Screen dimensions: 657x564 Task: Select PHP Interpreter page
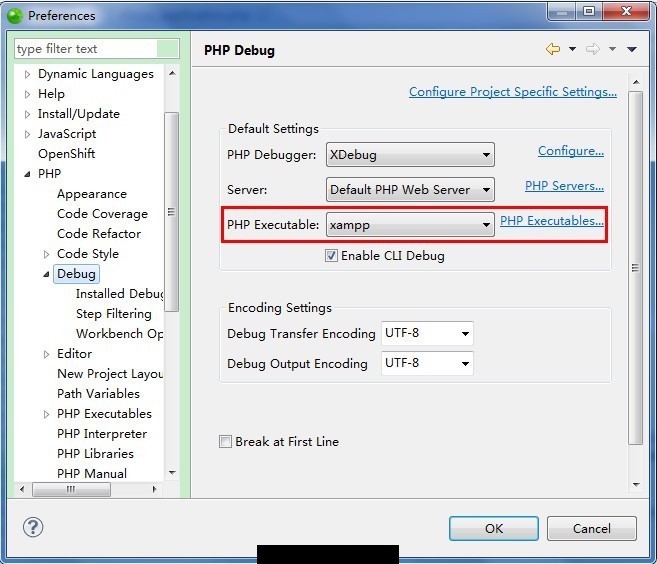pos(102,434)
